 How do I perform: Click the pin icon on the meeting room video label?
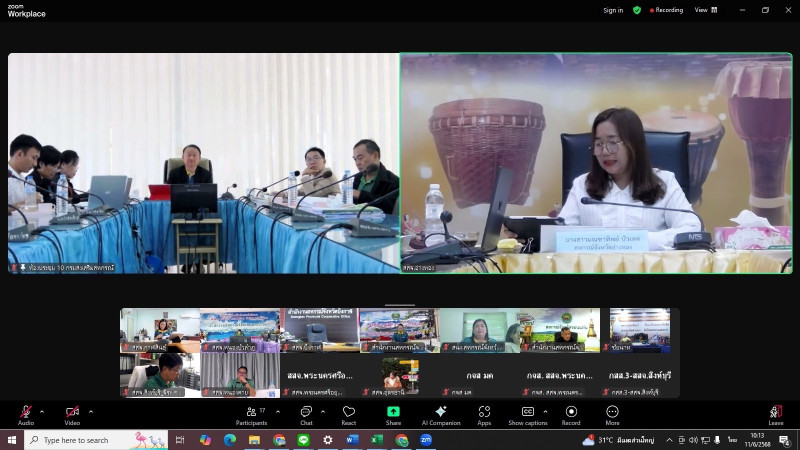point(22,267)
